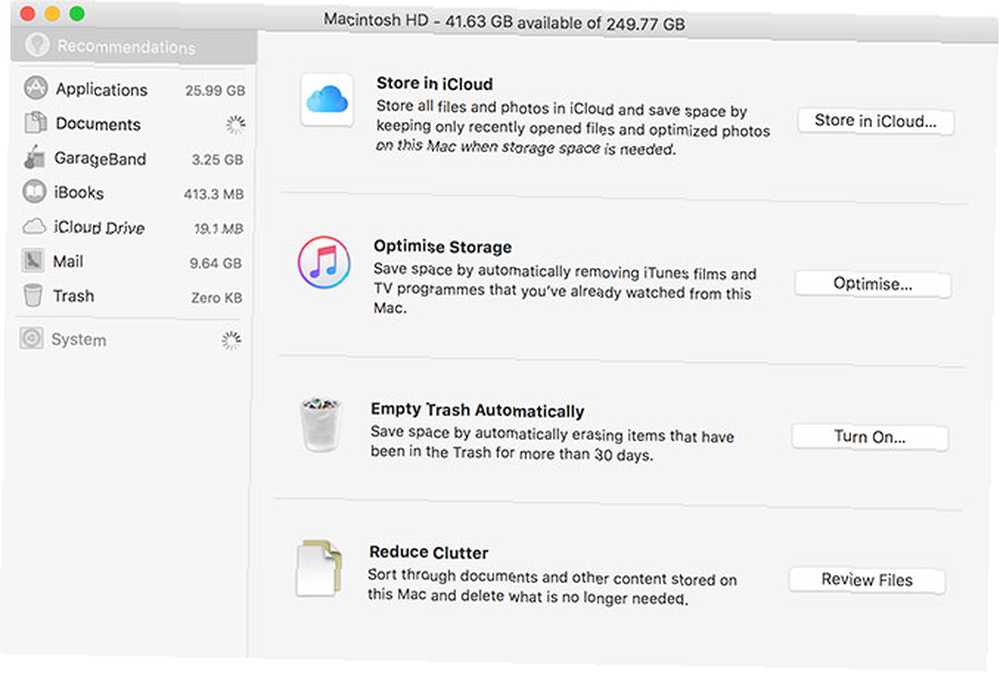Click the System gear icon

(x=31, y=338)
